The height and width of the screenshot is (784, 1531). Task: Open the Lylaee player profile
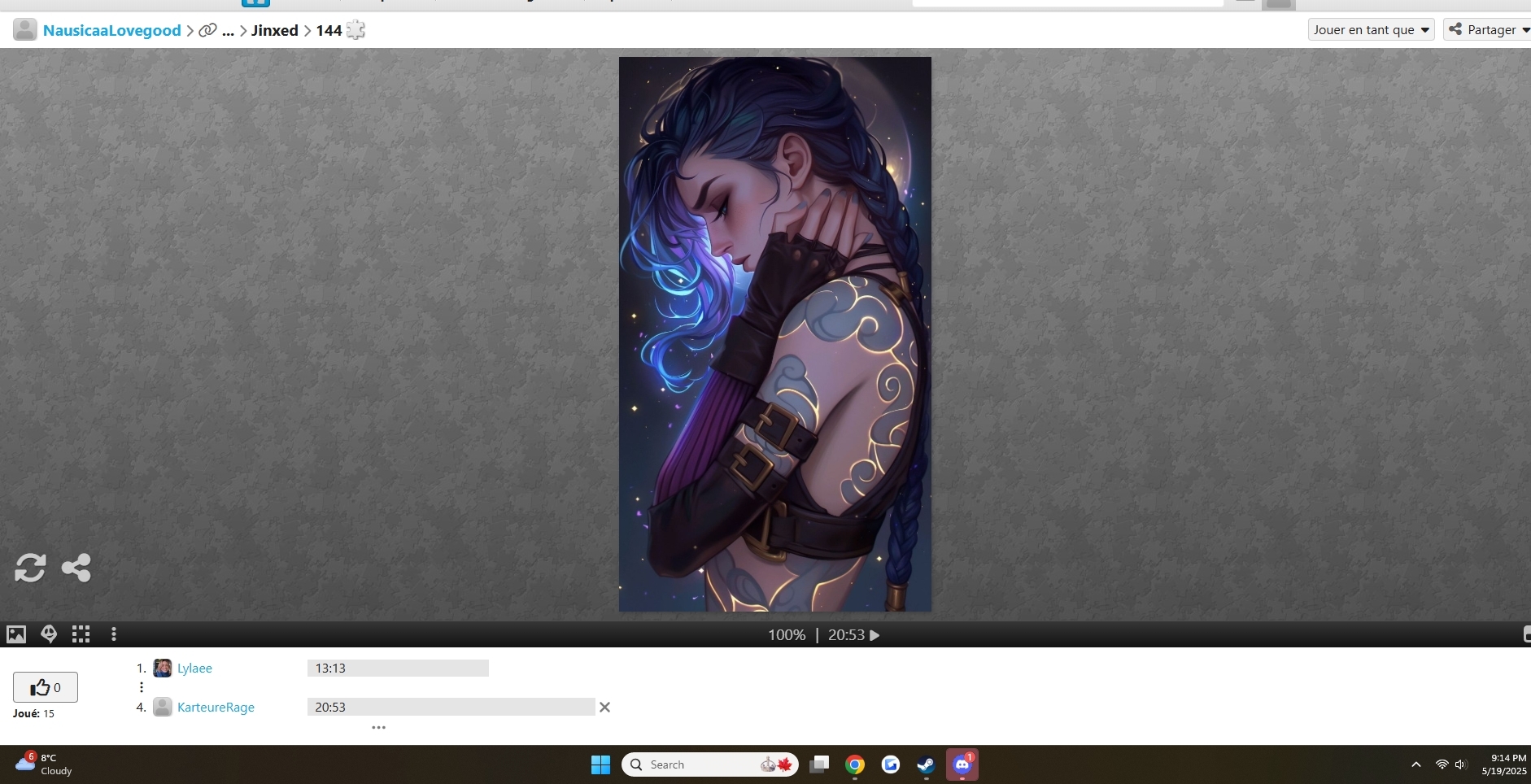(x=194, y=669)
